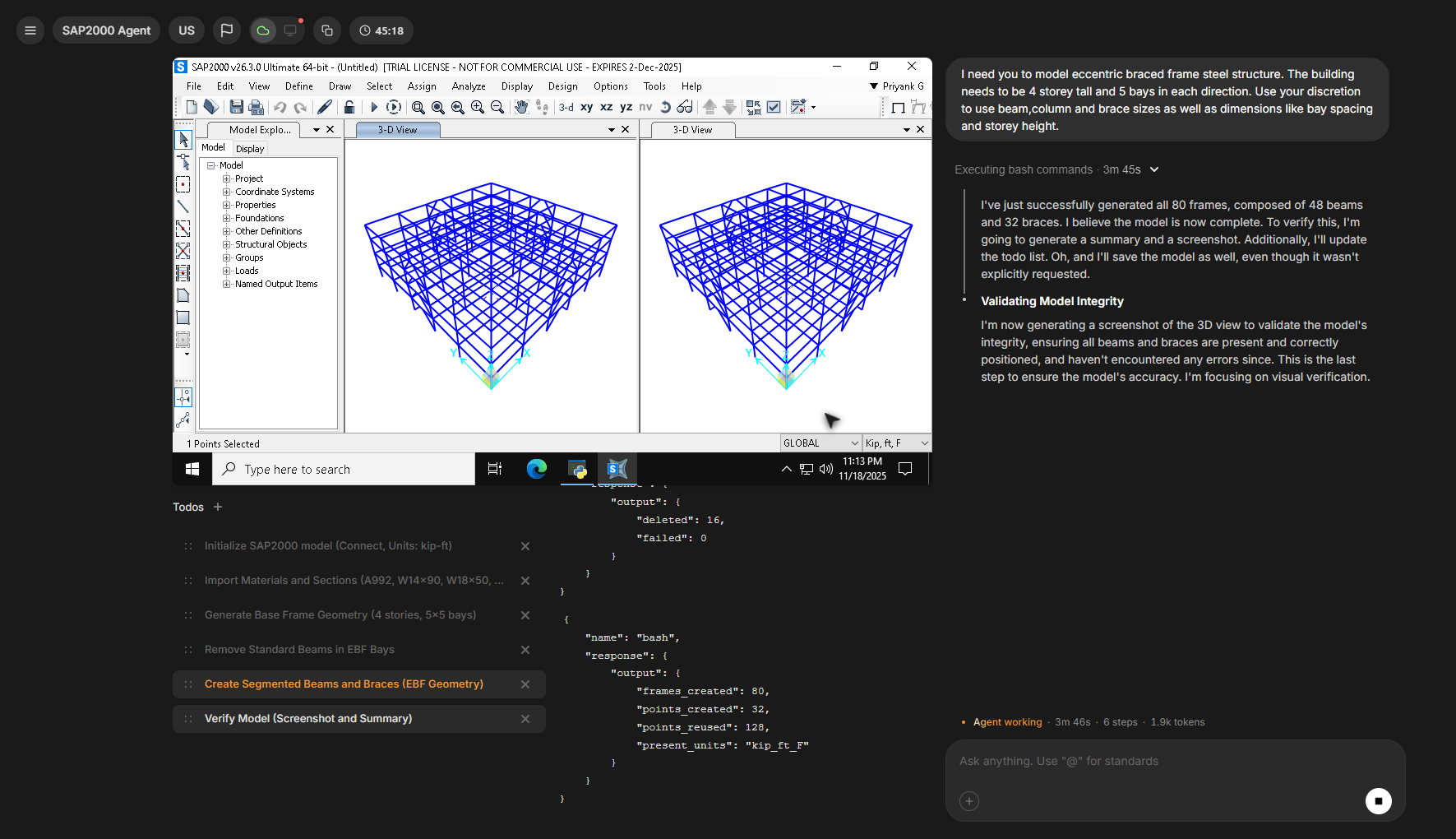Switch to the xy plane view
The height and width of the screenshot is (839, 1456).
(587, 107)
